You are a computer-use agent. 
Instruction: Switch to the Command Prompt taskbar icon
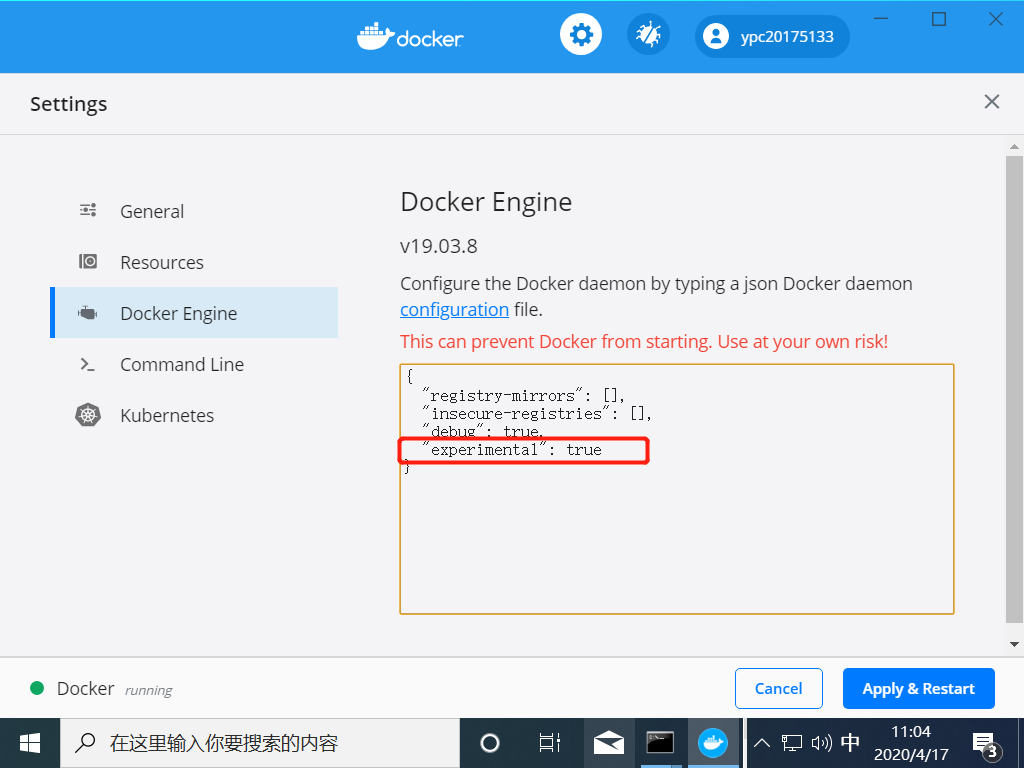660,743
